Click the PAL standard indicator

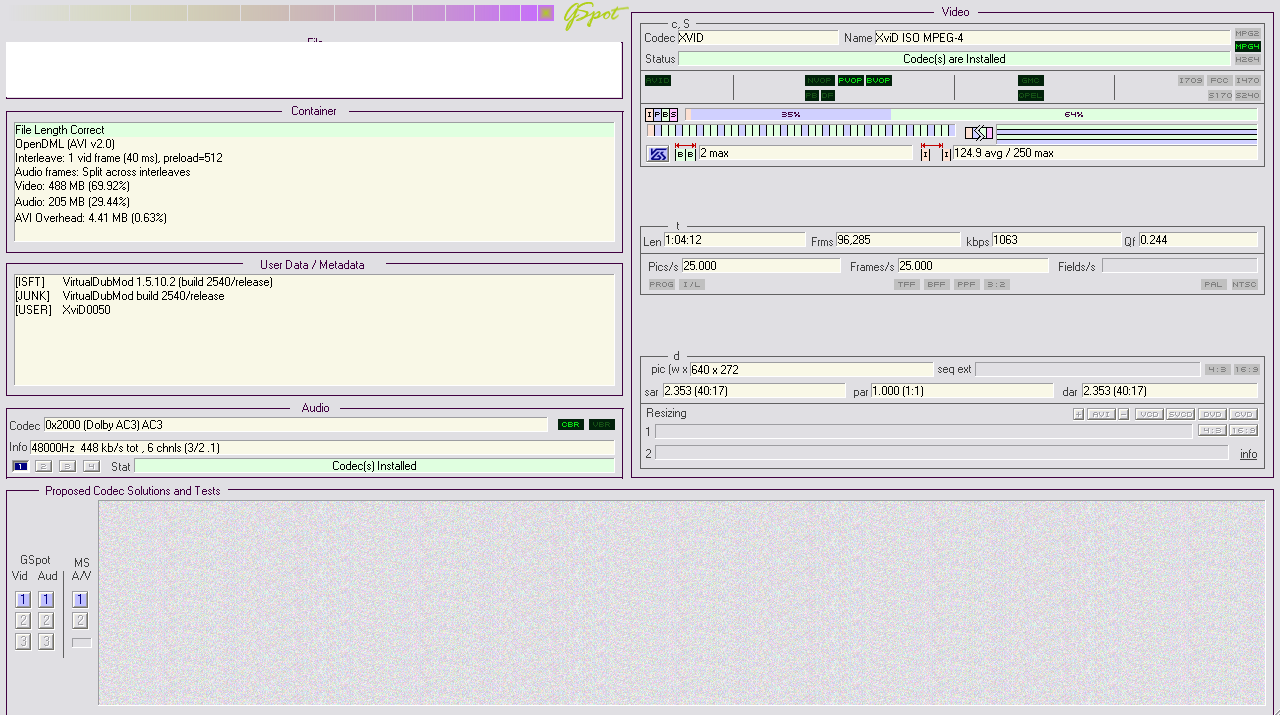click(1214, 285)
